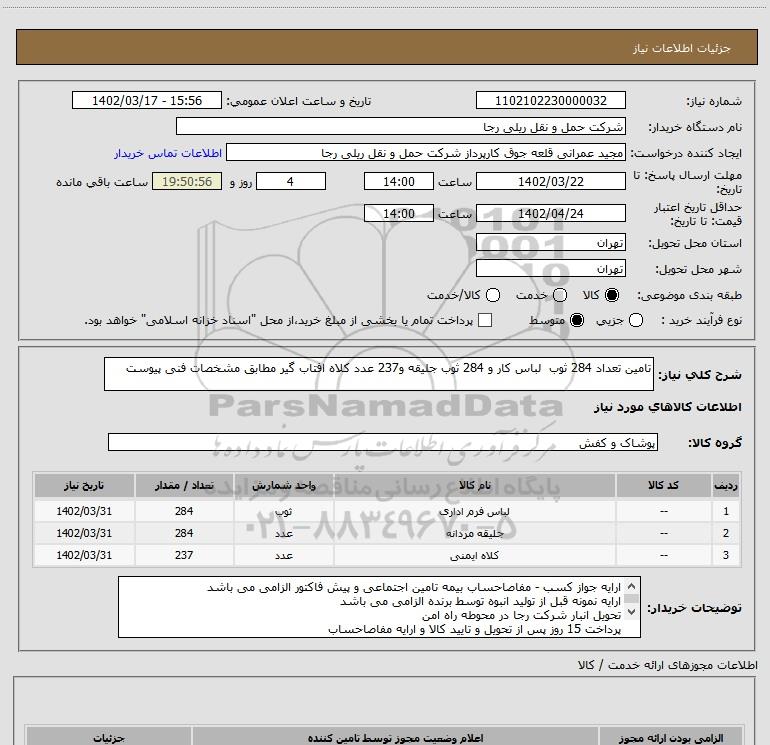
Task: Click the delivery province field تهران
Action: [550, 243]
